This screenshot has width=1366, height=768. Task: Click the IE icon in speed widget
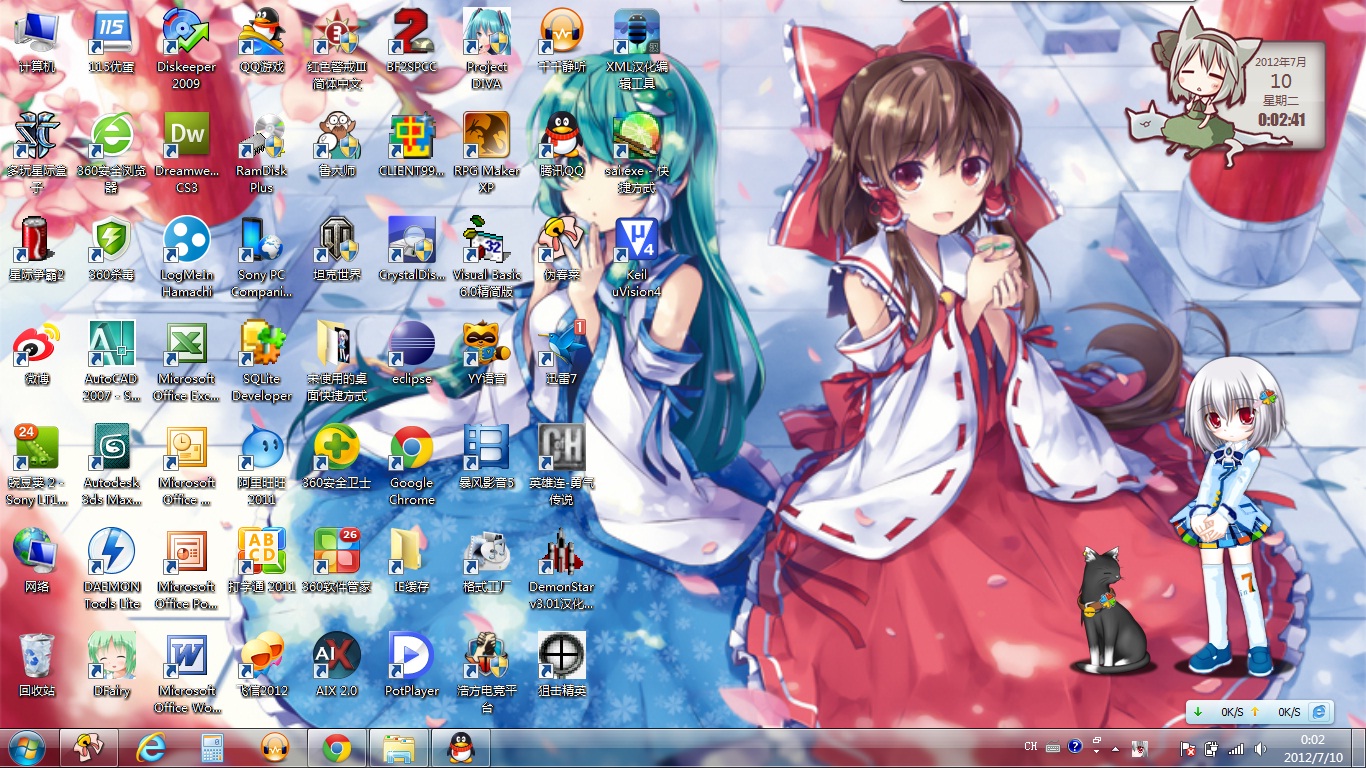point(1320,711)
